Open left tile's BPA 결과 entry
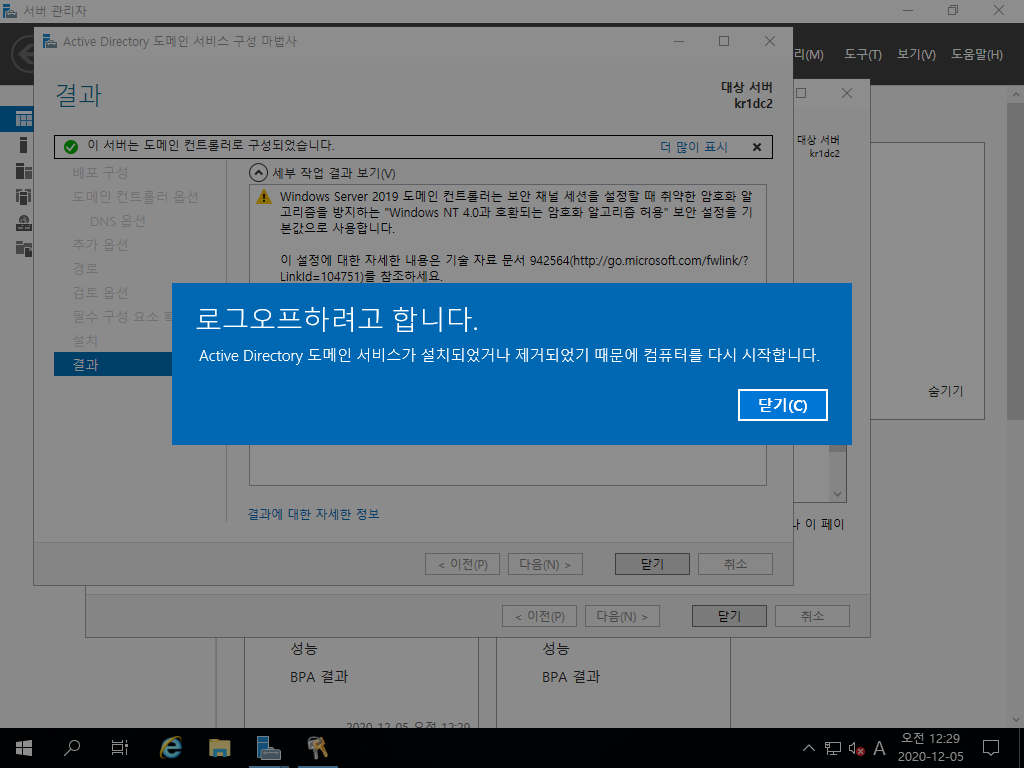Screen dimensions: 1024x768 [x=319, y=677]
